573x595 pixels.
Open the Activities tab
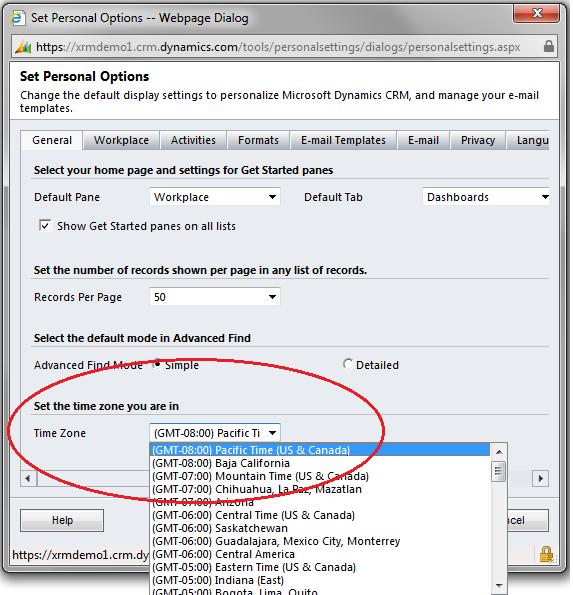coord(193,140)
